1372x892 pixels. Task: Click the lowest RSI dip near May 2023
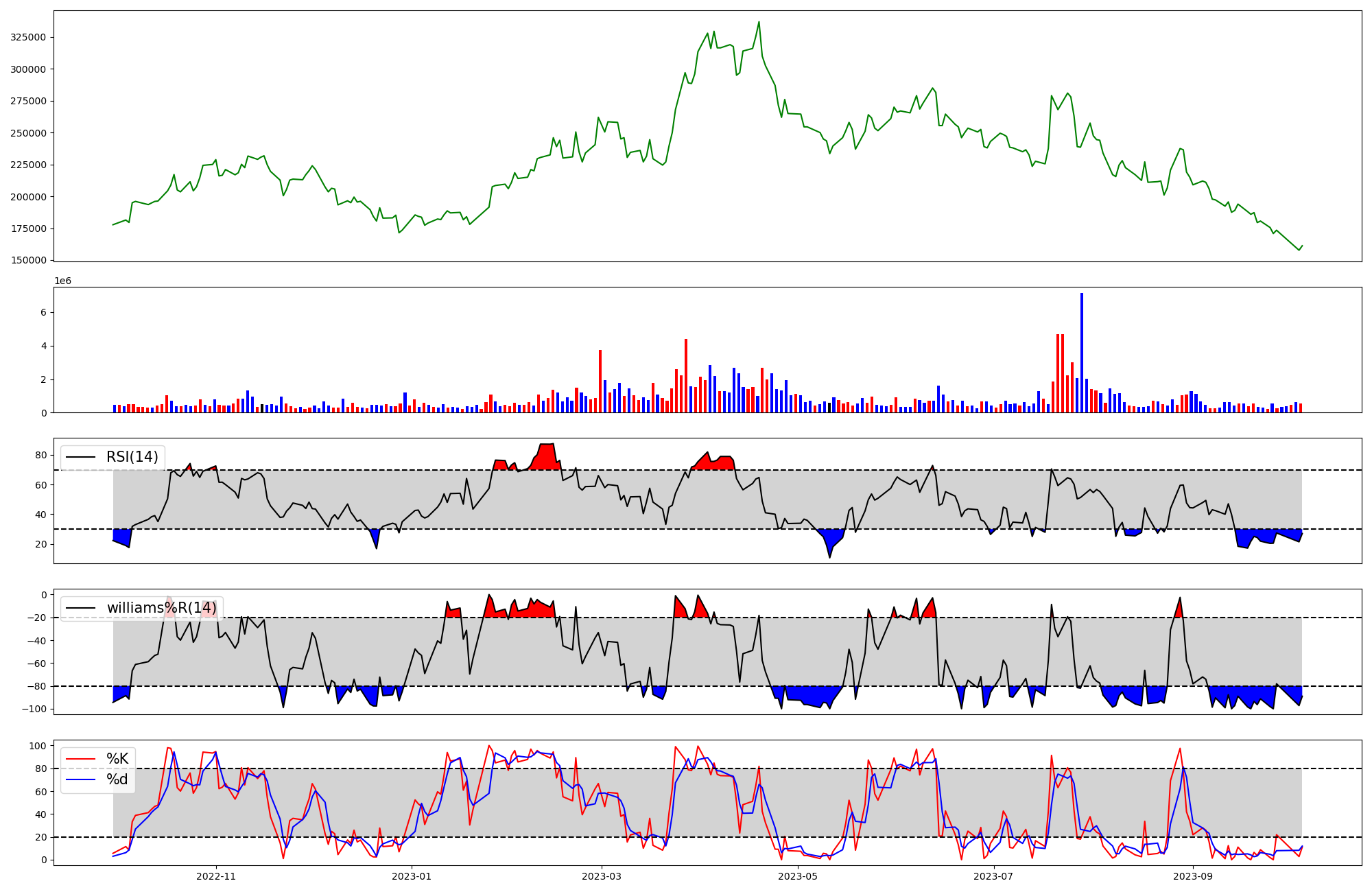829,556
